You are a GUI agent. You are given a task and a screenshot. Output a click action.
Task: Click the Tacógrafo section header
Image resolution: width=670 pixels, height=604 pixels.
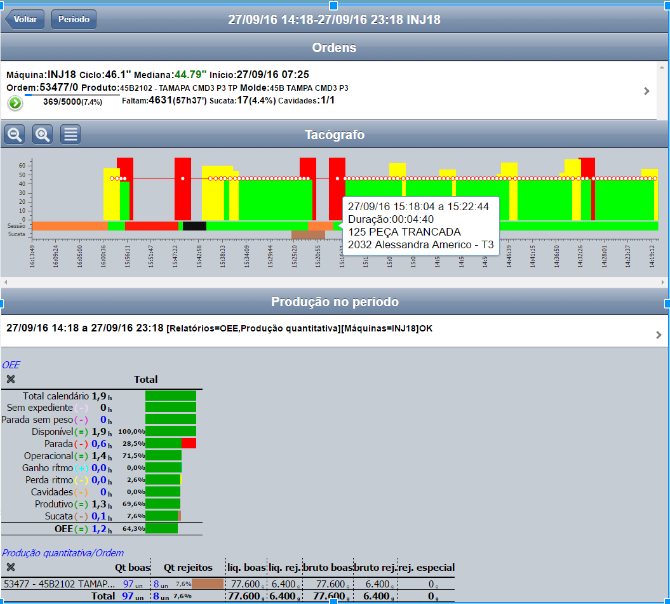click(x=334, y=135)
